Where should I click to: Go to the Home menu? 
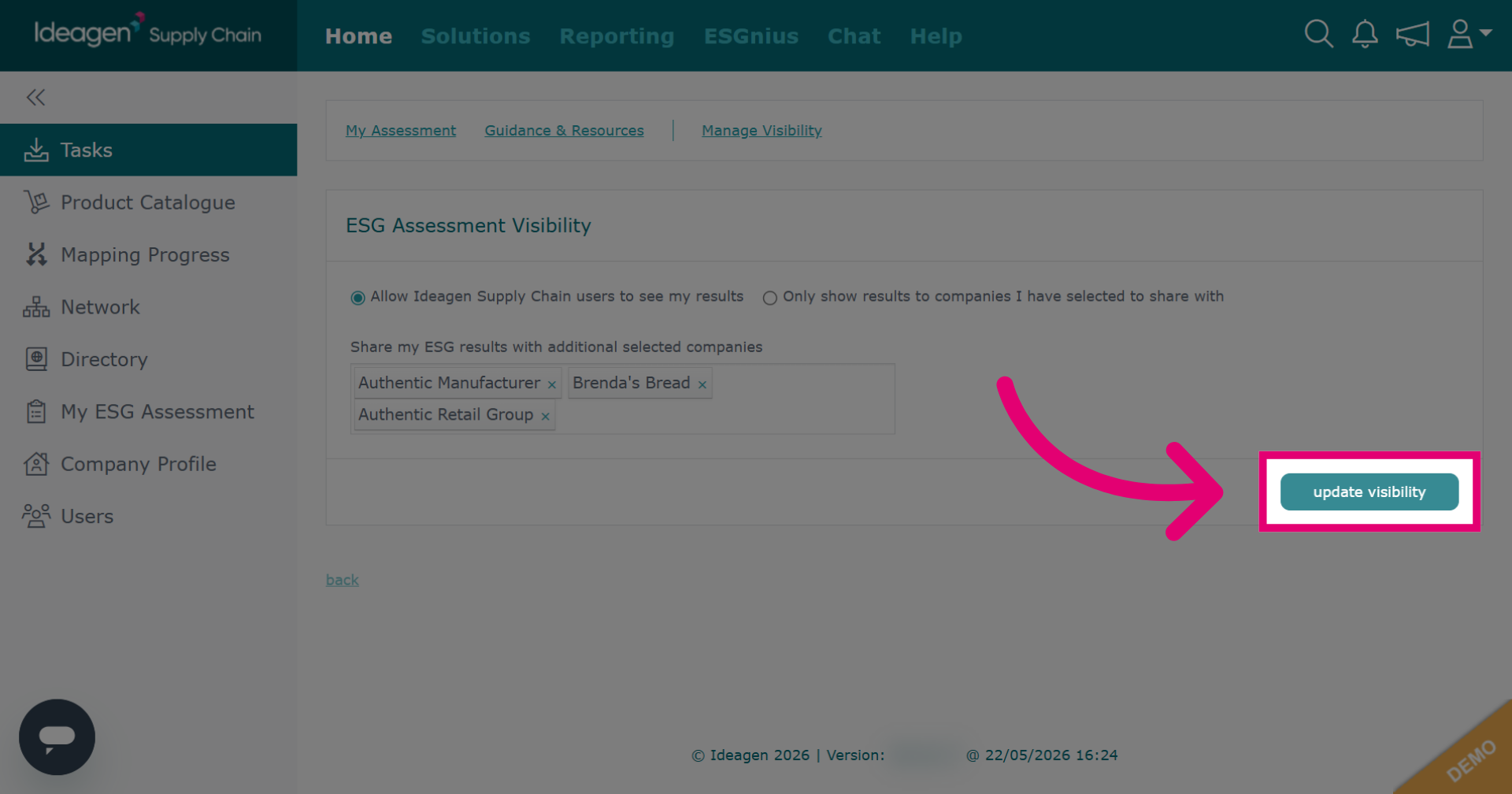click(x=358, y=36)
